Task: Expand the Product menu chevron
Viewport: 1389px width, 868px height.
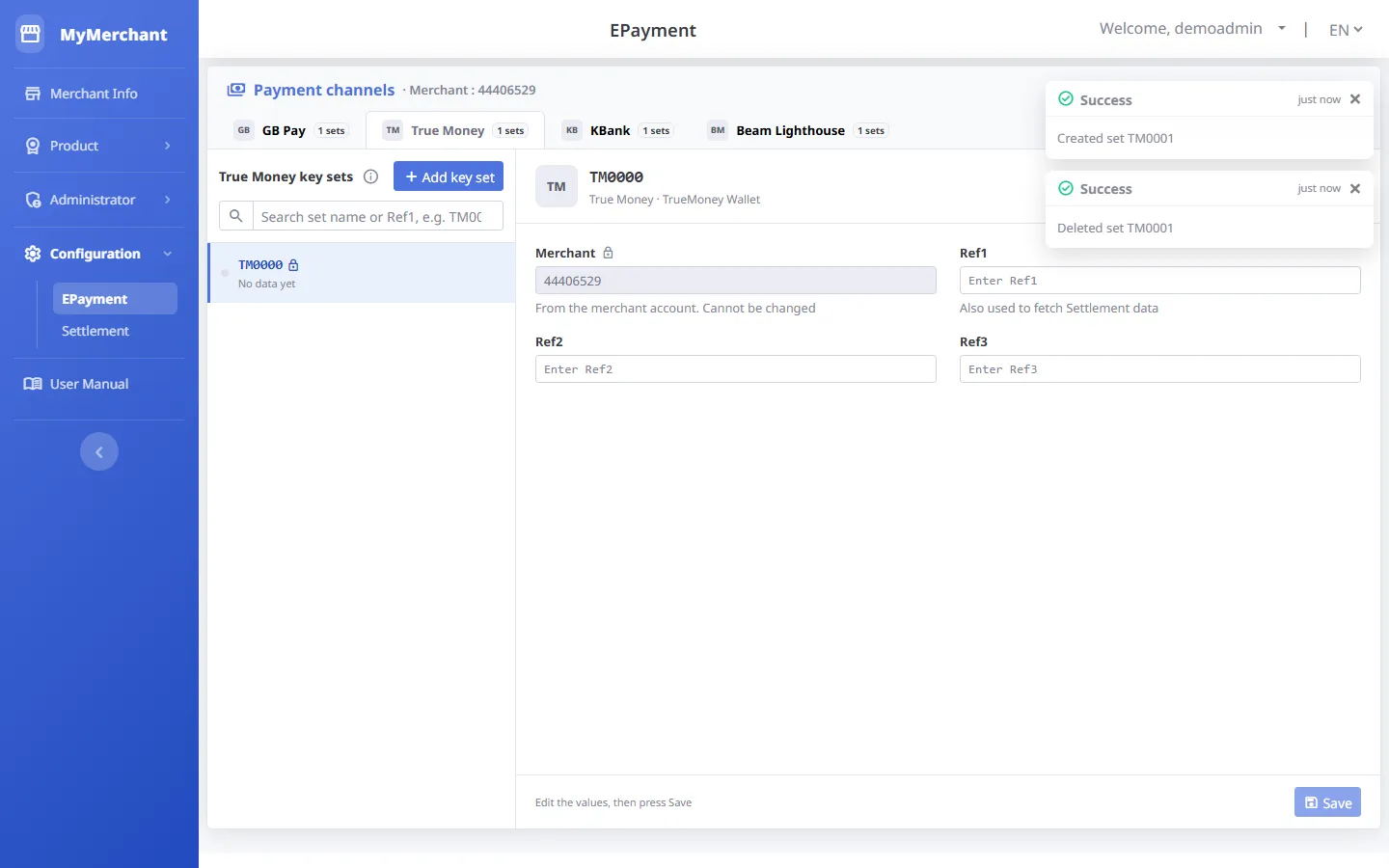Action: tap(168, 146)
